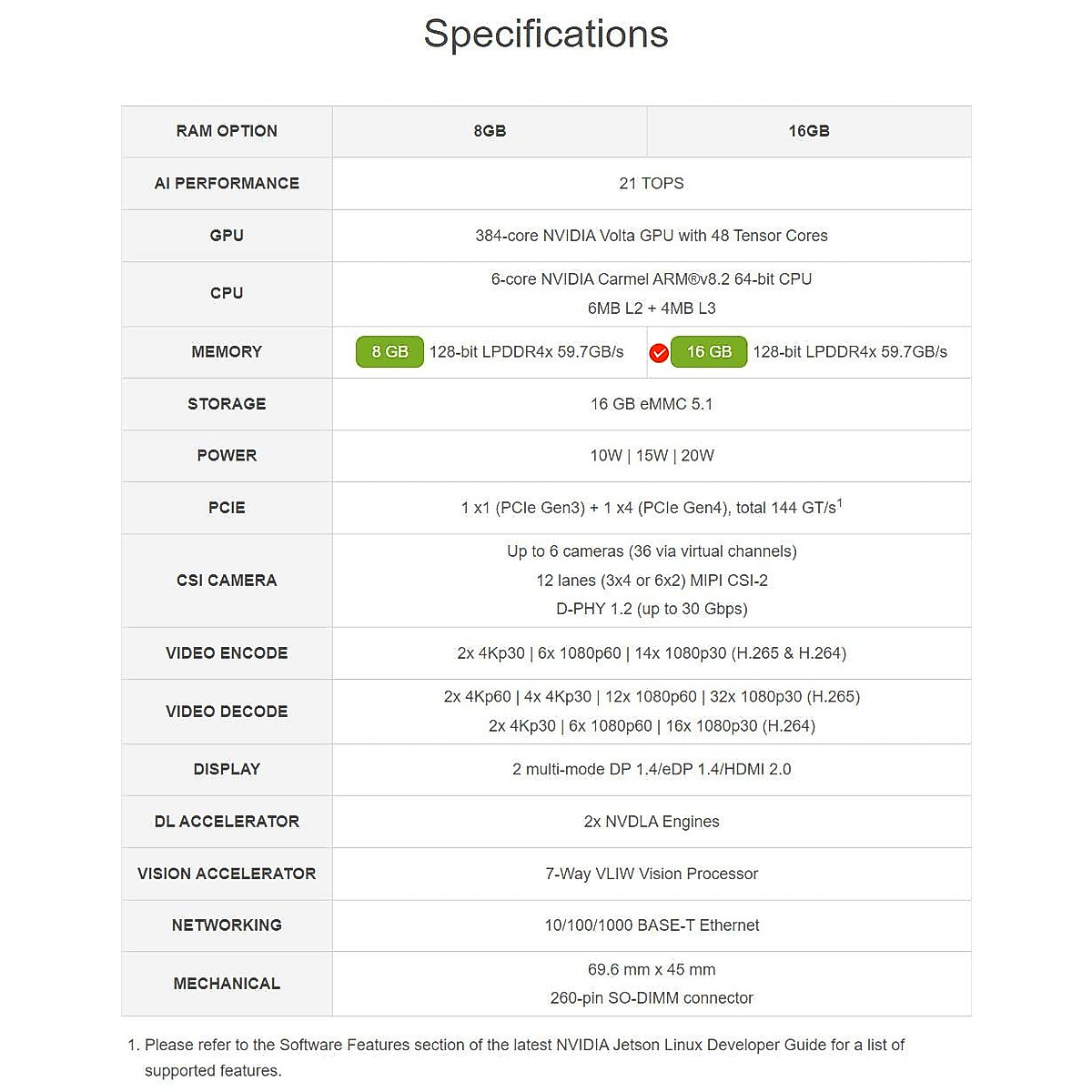Select the AI PERFORMANCE row label

pyautogui.click(x=227, y=183)
